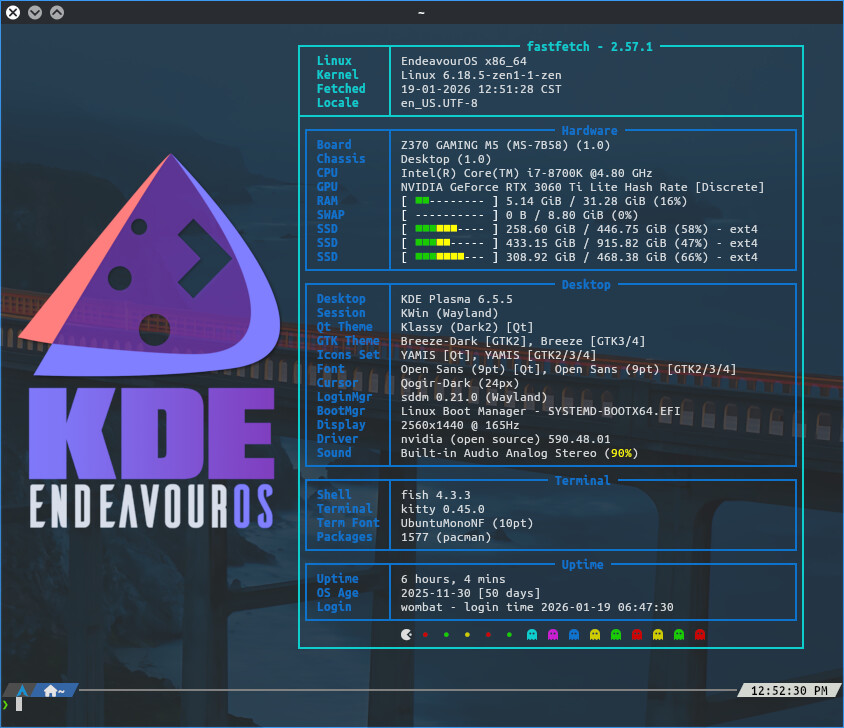Click the SSD usage bar showing 58%

coord(449,229)
